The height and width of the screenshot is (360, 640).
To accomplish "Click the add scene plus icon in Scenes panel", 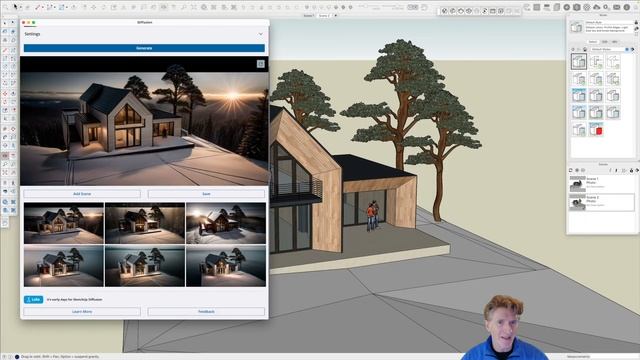I will click(577, 170).
